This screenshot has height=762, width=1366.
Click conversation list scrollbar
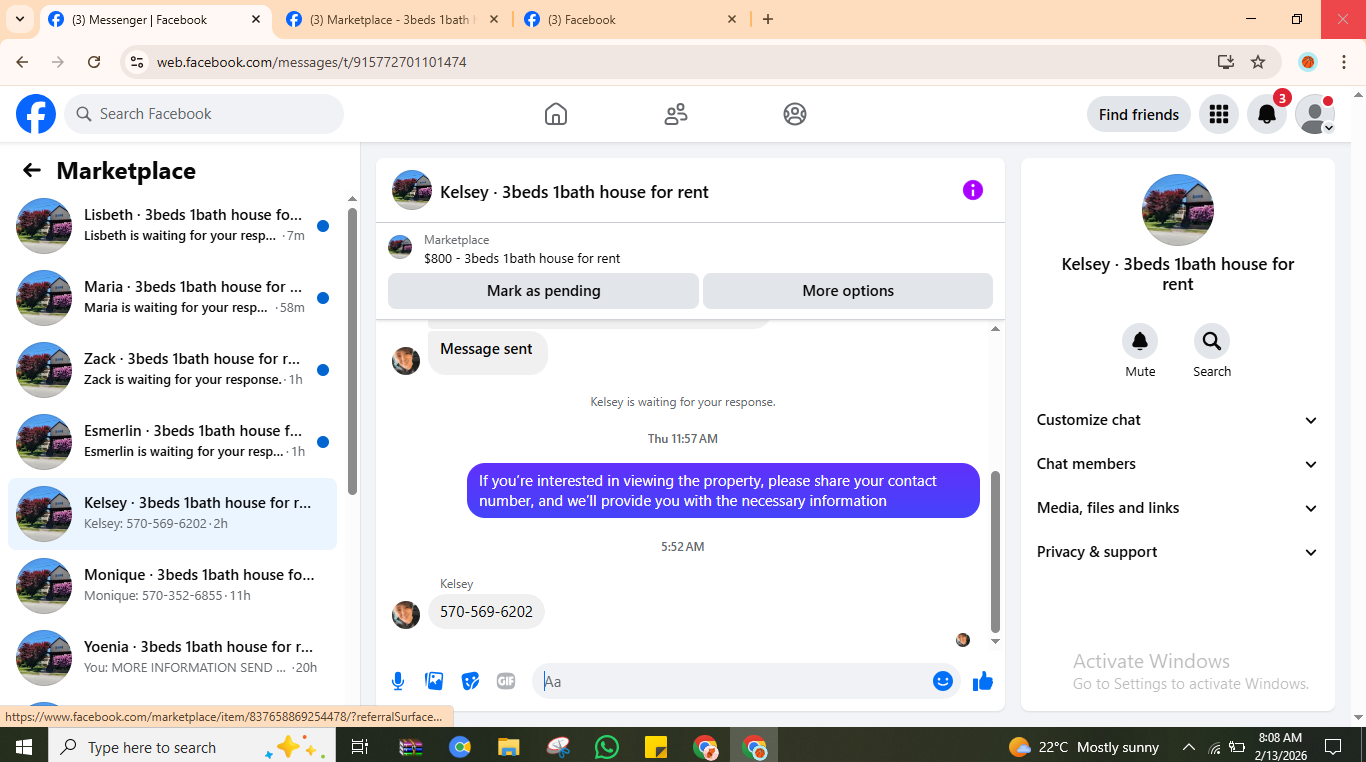click(352, 351)
